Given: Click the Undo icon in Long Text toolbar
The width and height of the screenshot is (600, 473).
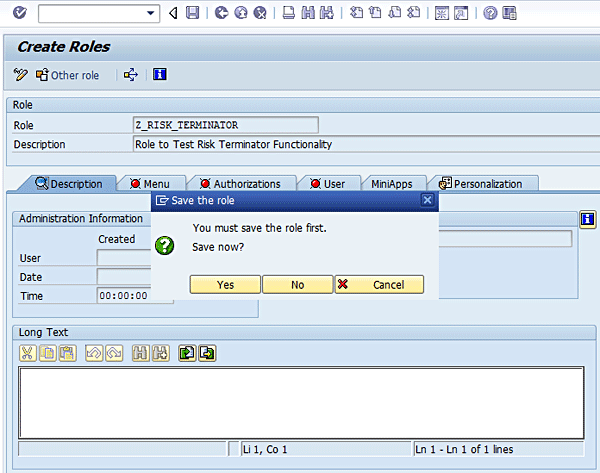Looking at the screenshot, I should click(94, 353).
